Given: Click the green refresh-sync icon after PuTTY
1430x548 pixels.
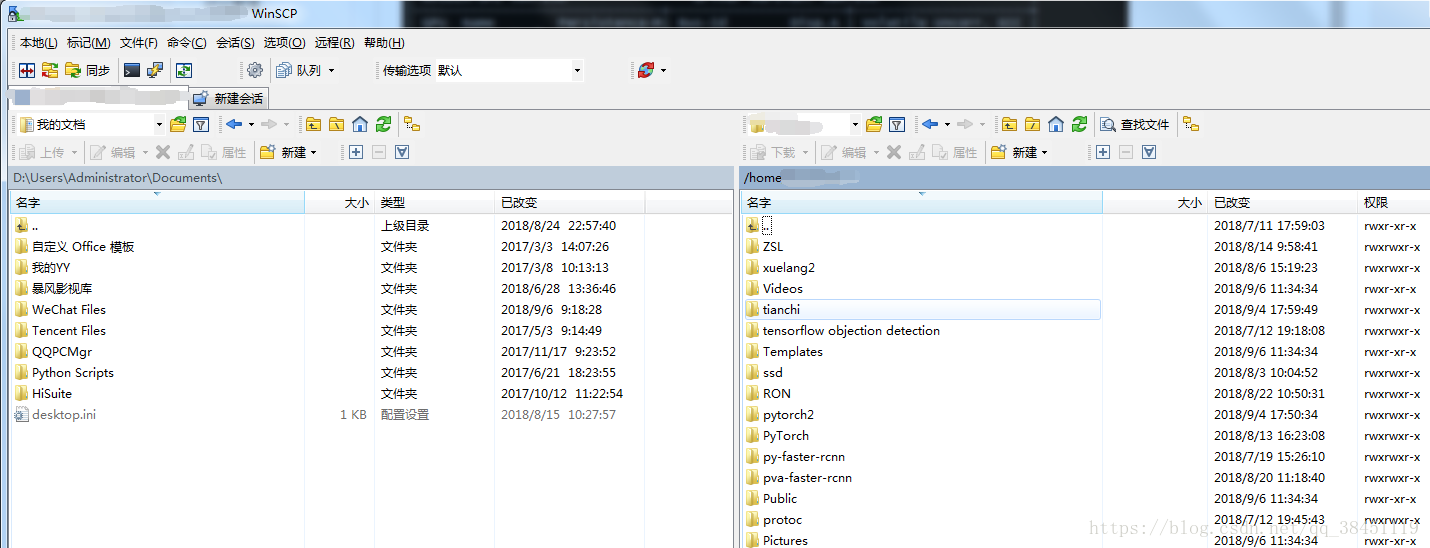Looking at the screenshot, I should point(183,70).
